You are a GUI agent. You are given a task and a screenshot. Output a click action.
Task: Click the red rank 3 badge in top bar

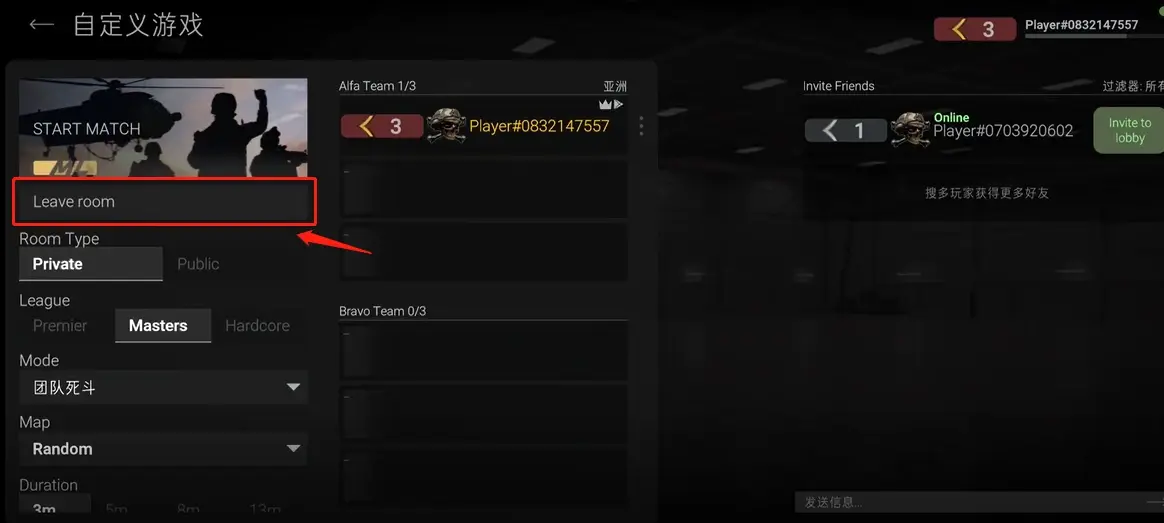(x=975, y=29)
